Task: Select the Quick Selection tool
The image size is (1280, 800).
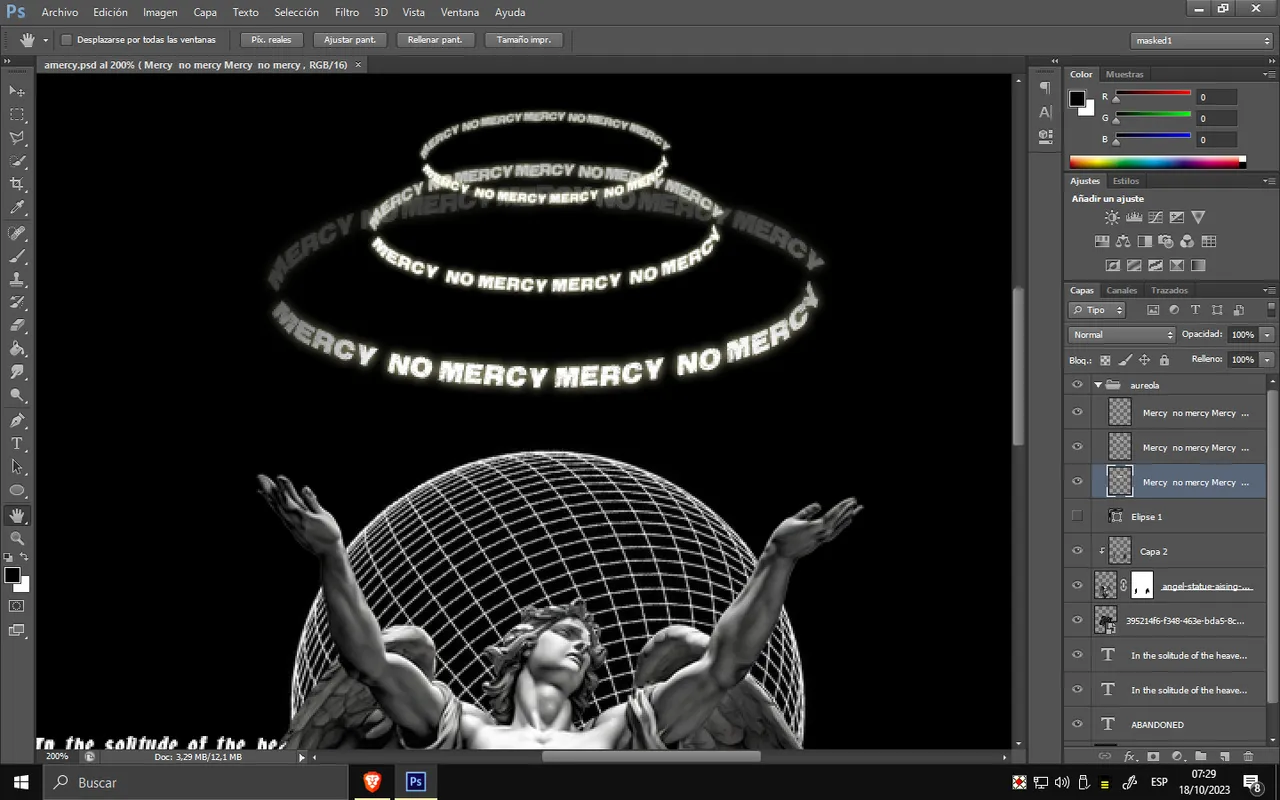Action: (x=17, y=162)
